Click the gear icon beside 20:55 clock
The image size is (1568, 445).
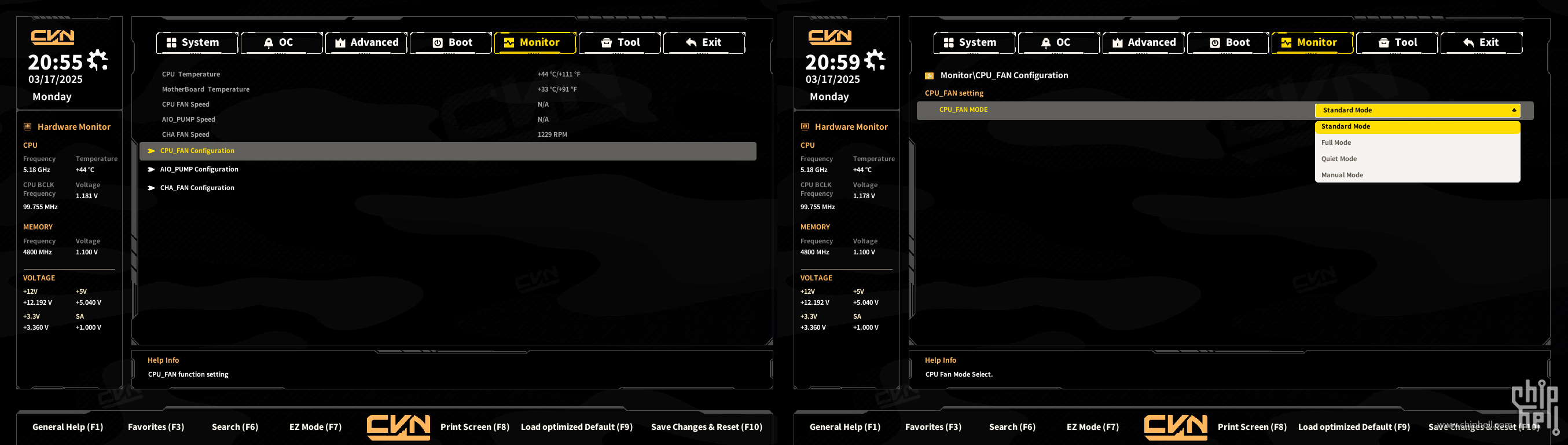coord(97,60)
